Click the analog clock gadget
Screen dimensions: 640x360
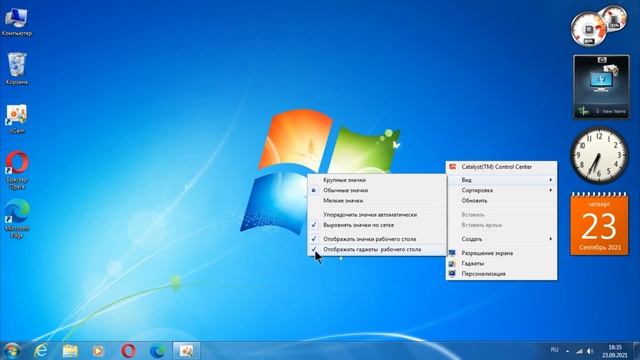tap(599, 156)
